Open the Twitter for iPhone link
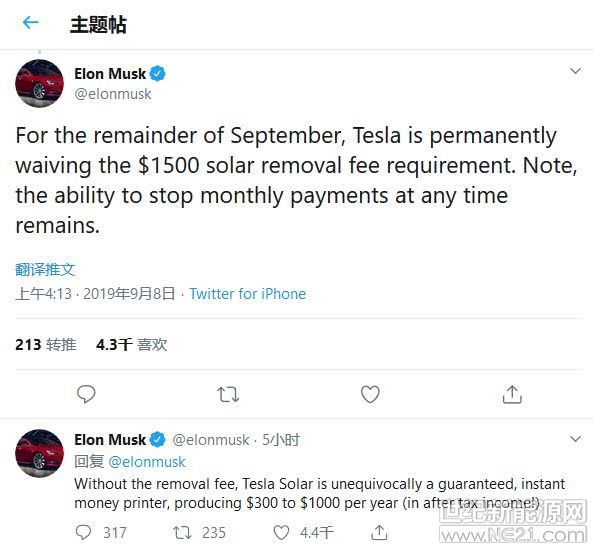This screenshot has height=550, width=594. click(247, 294)
